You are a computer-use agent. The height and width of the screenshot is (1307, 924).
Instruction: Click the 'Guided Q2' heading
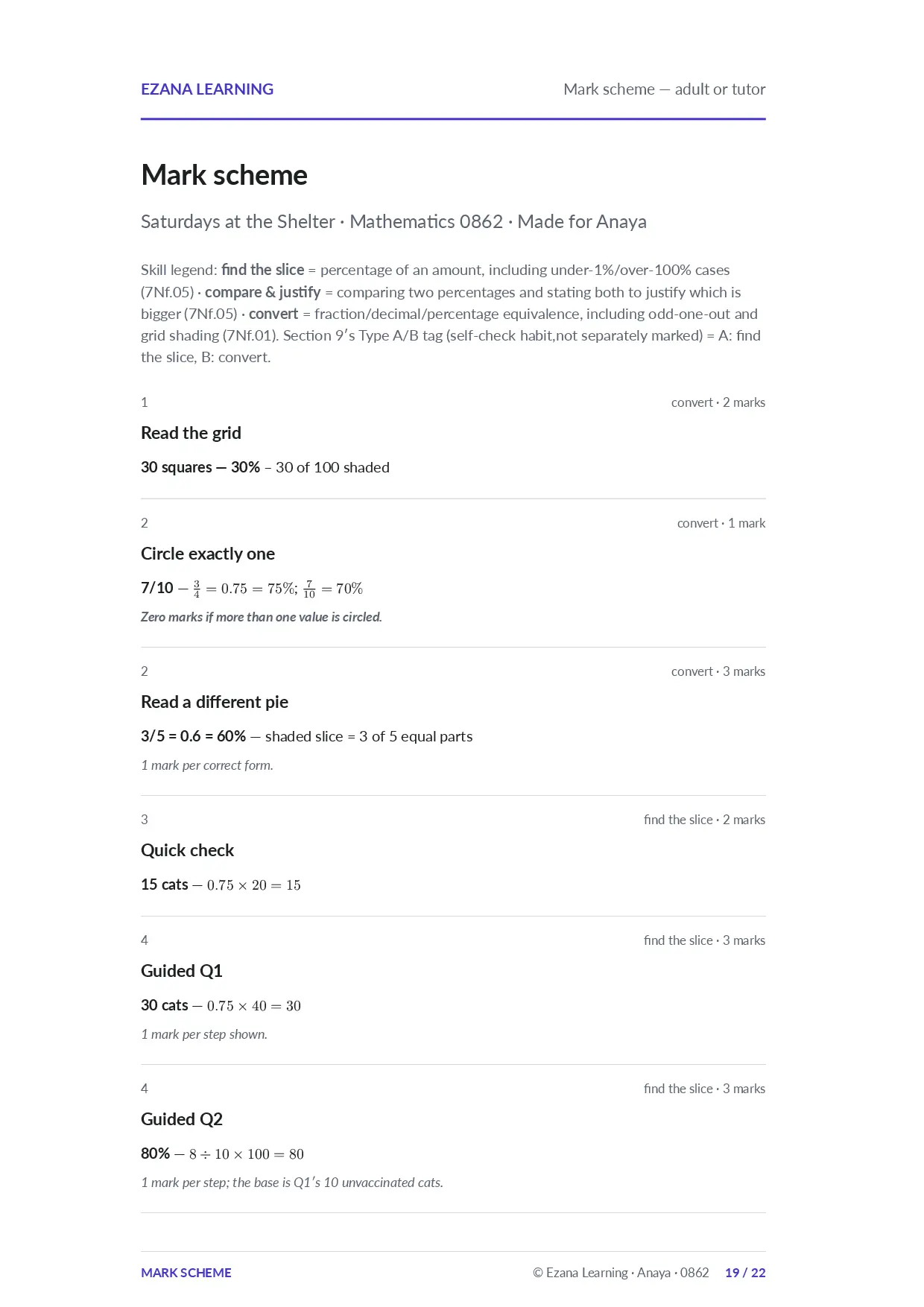[182, 1119]
